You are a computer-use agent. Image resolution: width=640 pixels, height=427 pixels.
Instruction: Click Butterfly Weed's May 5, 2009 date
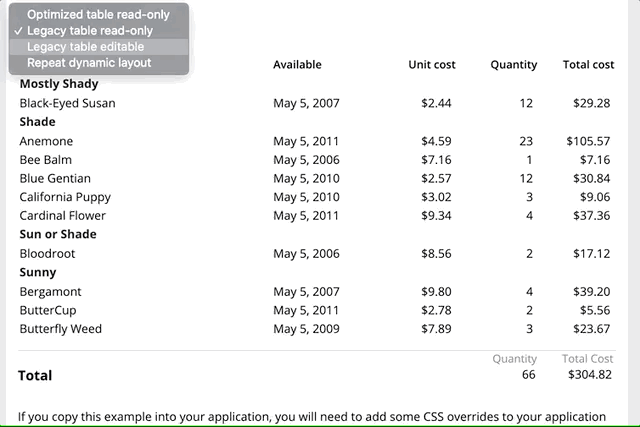tap(306, 329)
